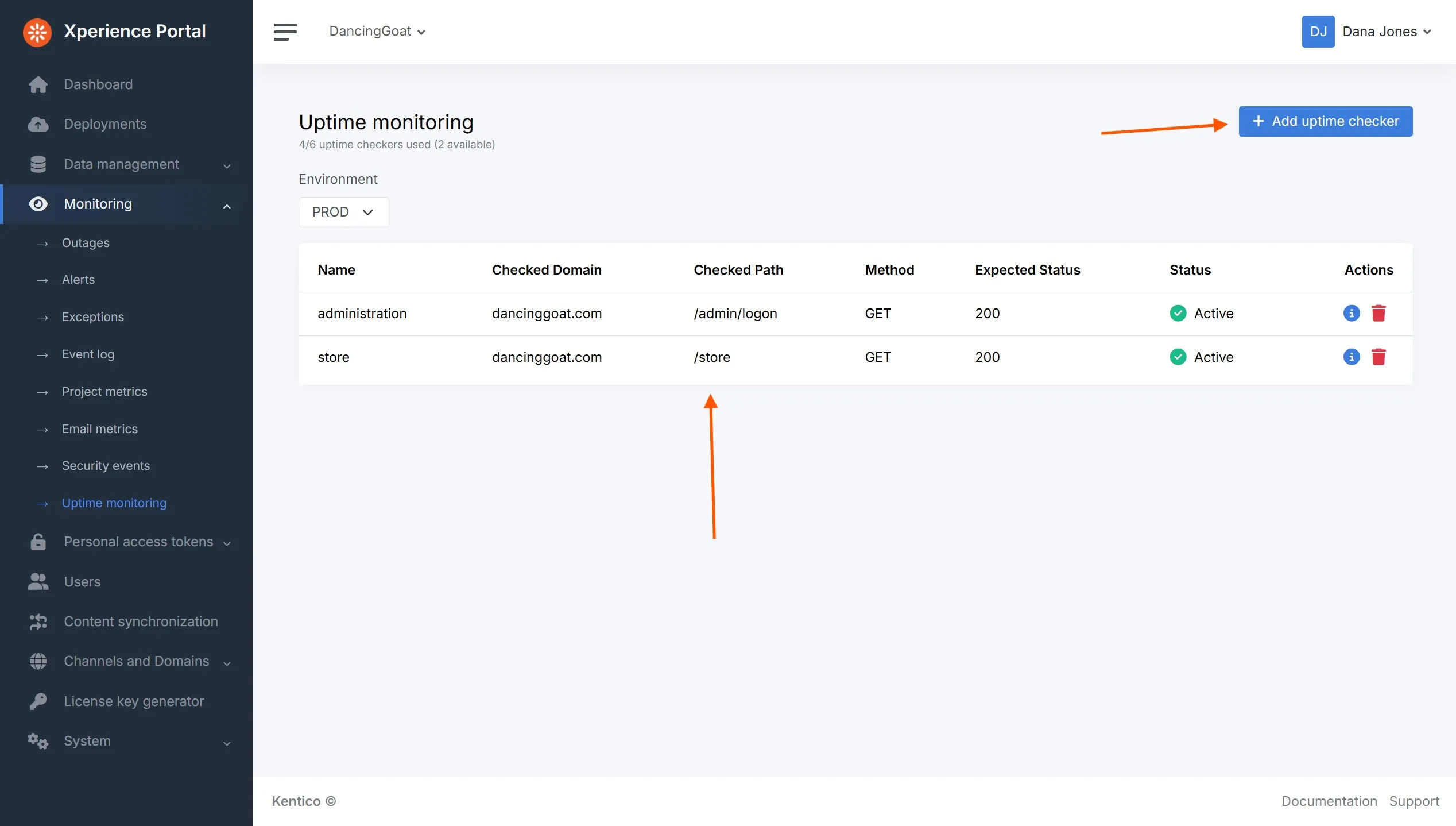The image size is (1456, 826).
Task: Collapse the Monitoring section
Action: 227,205
